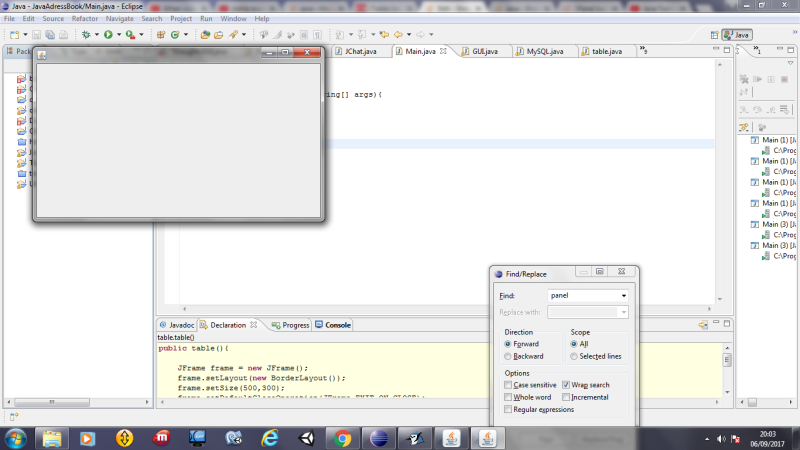
Task: Click the Declaration view vertical scrollbar thumb
Action: coord(727,360)
